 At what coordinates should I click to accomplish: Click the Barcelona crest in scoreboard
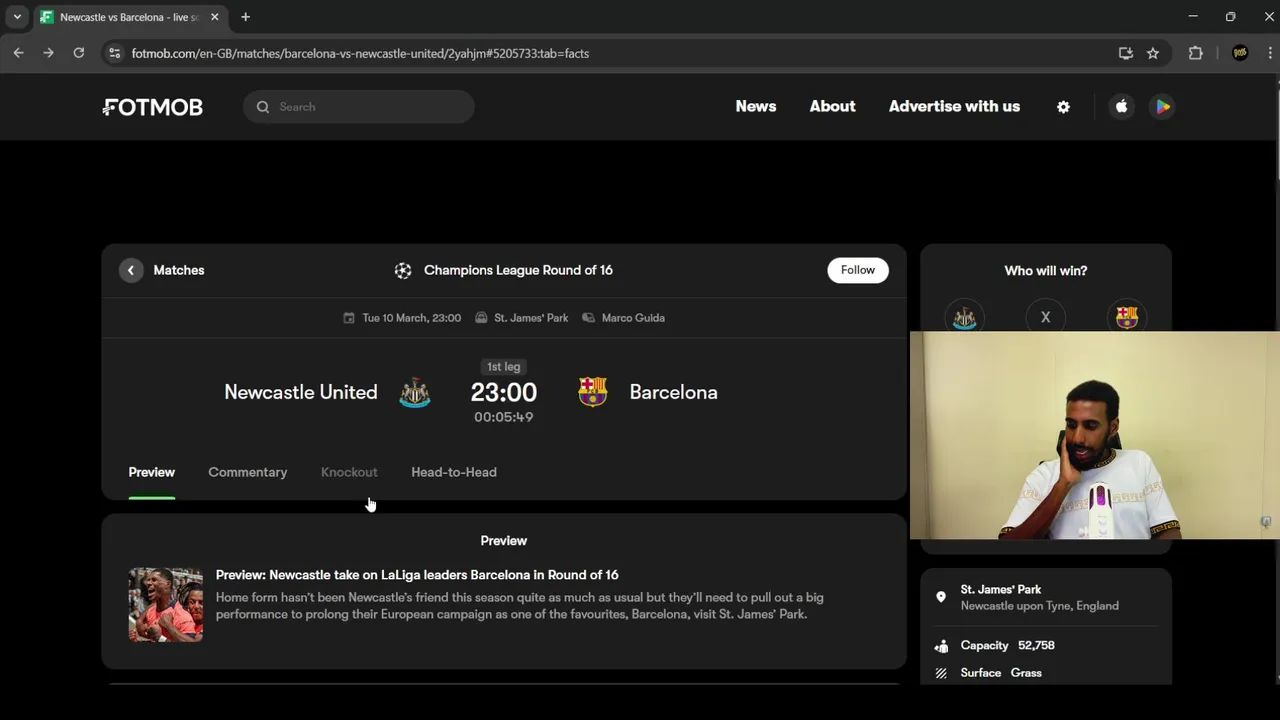click(593, 392)
